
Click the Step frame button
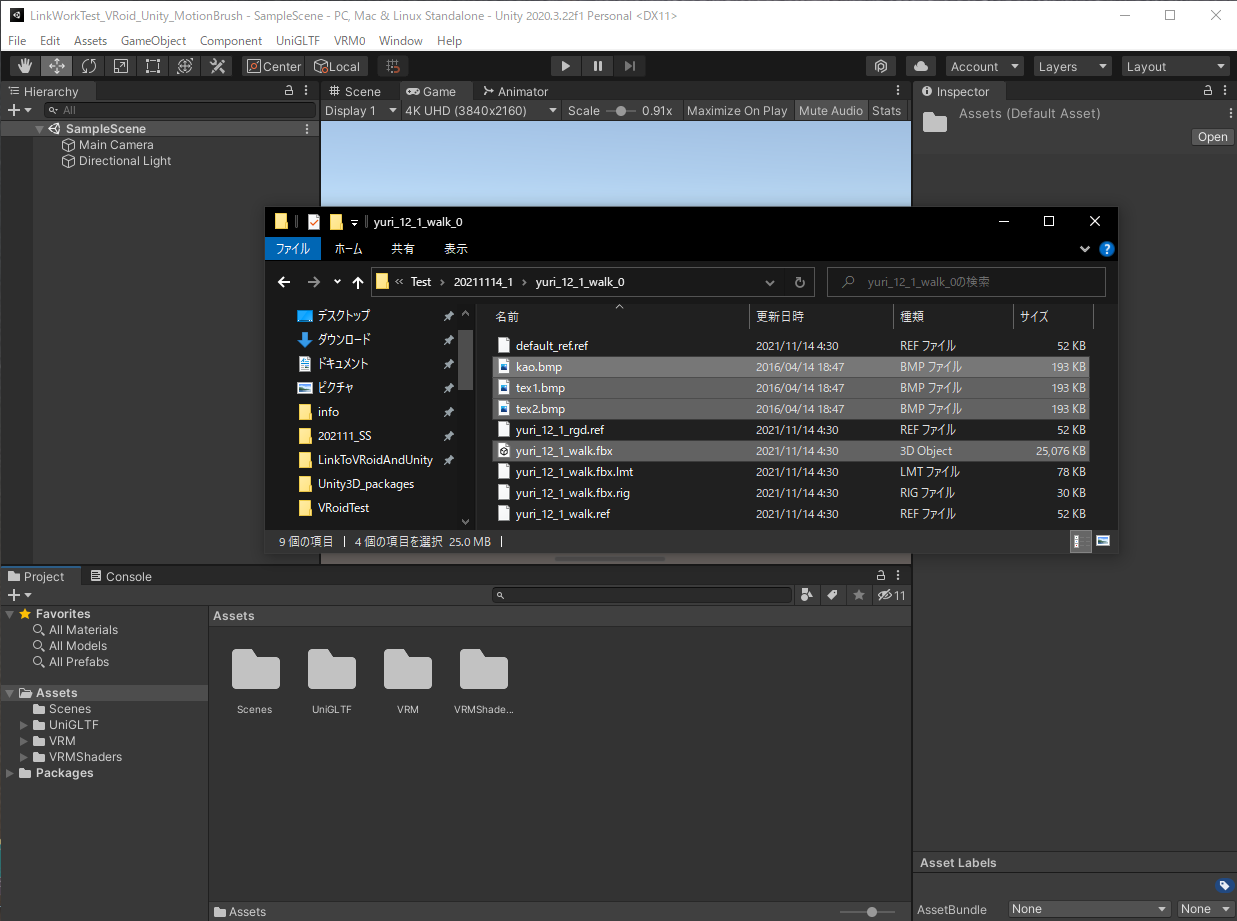coord(629,66)
